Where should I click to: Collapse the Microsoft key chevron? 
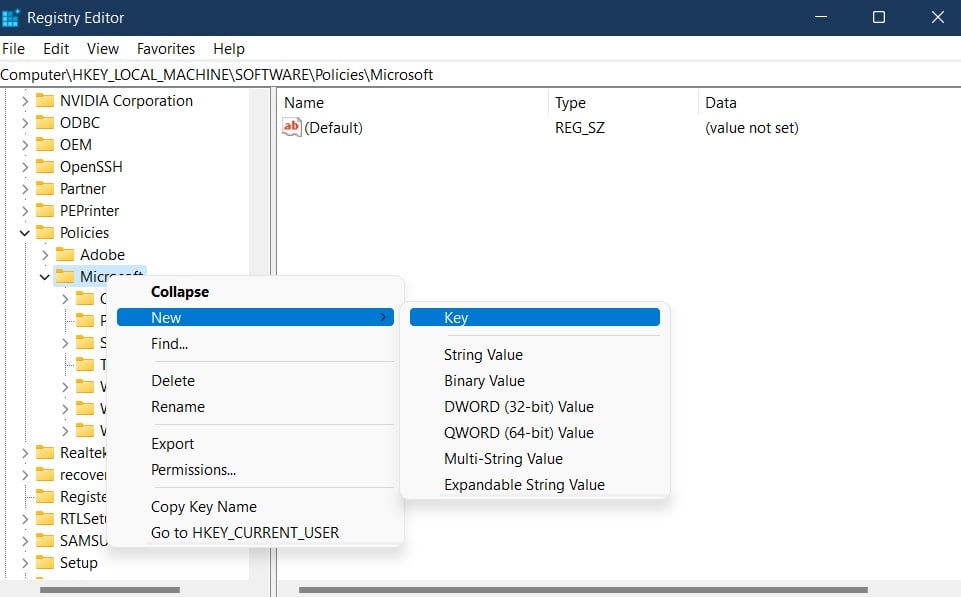pos(45,277)
